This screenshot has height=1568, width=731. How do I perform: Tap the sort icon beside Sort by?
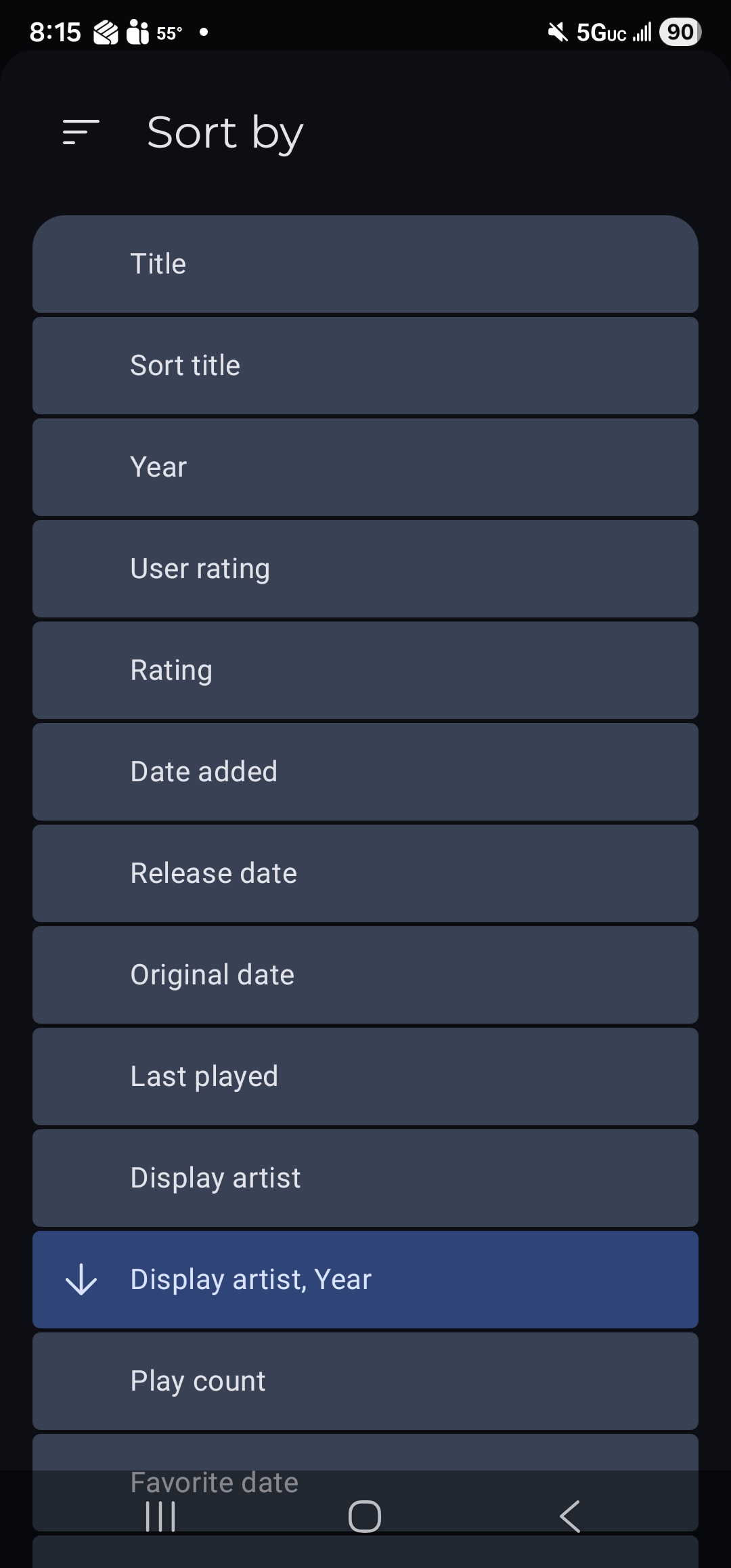[x=81, y=132]
